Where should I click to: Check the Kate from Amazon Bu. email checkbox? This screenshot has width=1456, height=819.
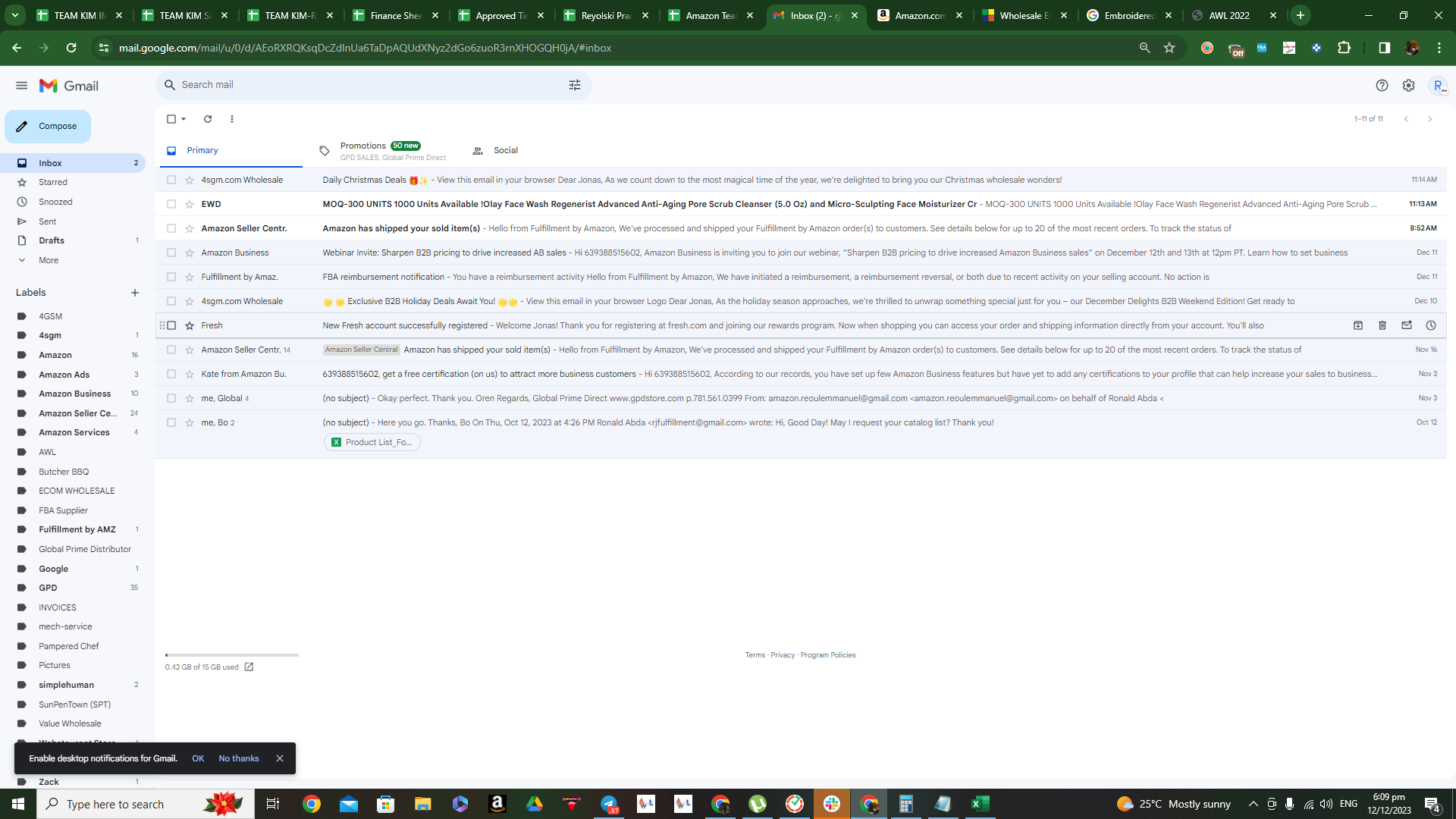point(171,374)
